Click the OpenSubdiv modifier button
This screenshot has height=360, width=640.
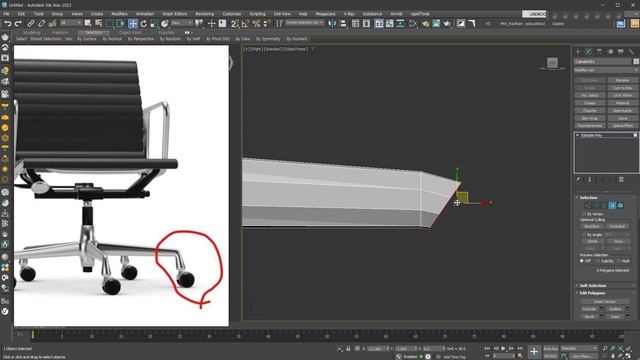point(622,111)
